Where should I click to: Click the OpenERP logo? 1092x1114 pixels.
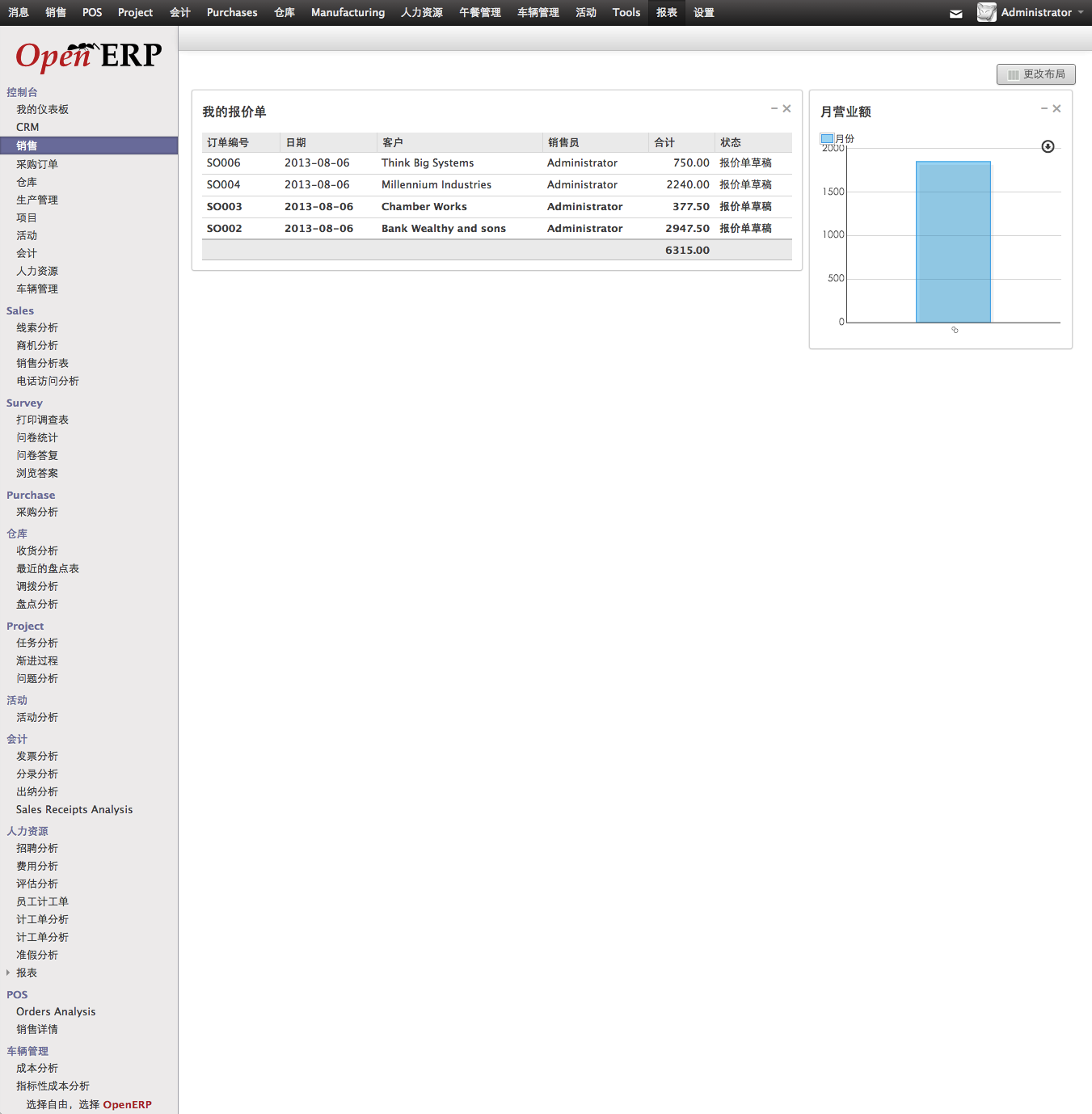click(89, 55)
